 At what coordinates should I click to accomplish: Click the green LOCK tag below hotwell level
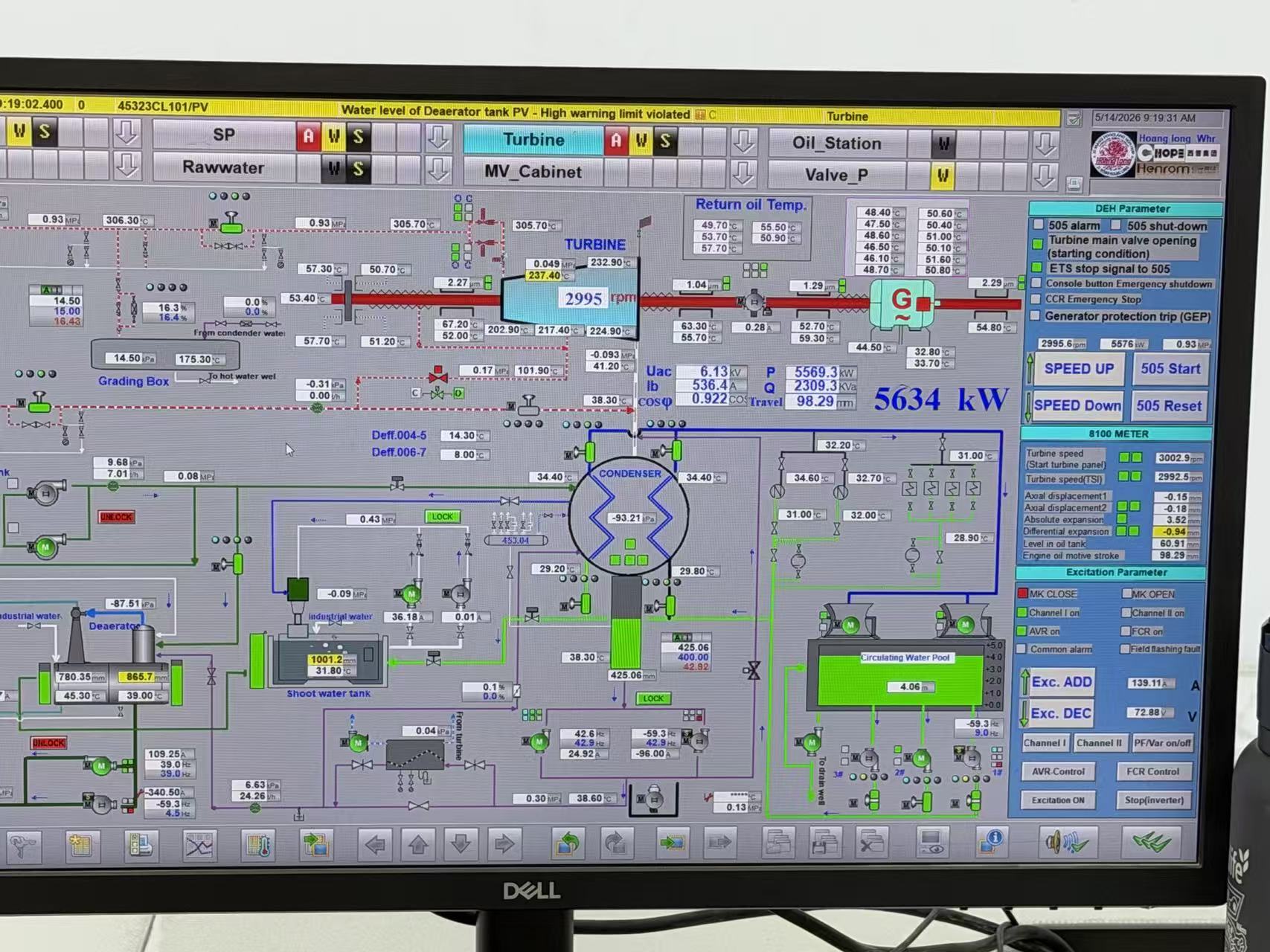point(653,698)
